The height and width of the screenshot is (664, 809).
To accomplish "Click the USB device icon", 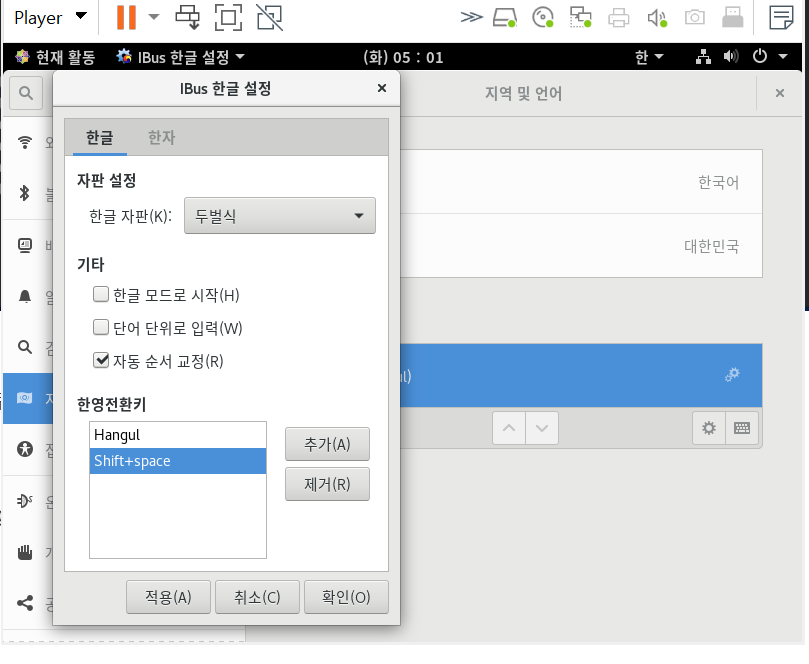I will point(733,17).
